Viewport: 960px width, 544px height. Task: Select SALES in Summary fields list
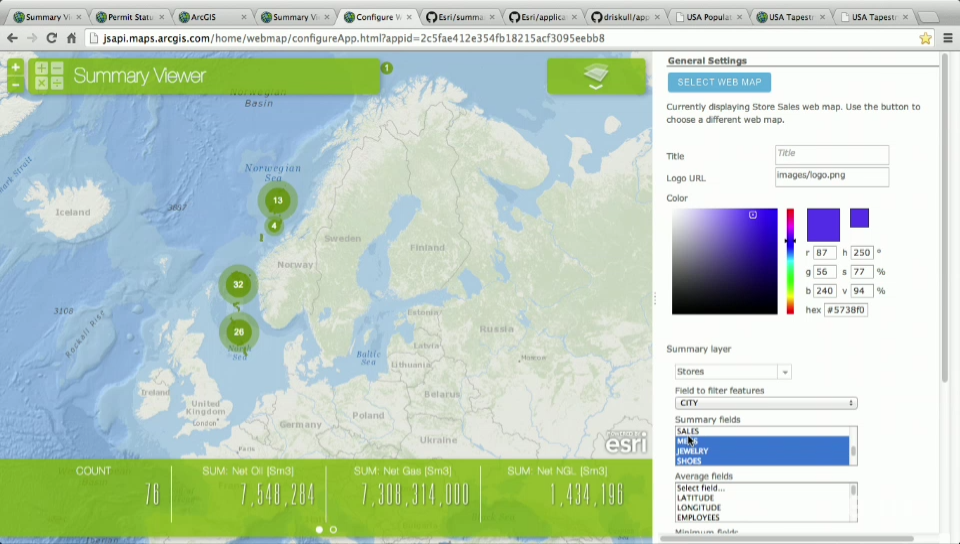(x=762, y=431)
